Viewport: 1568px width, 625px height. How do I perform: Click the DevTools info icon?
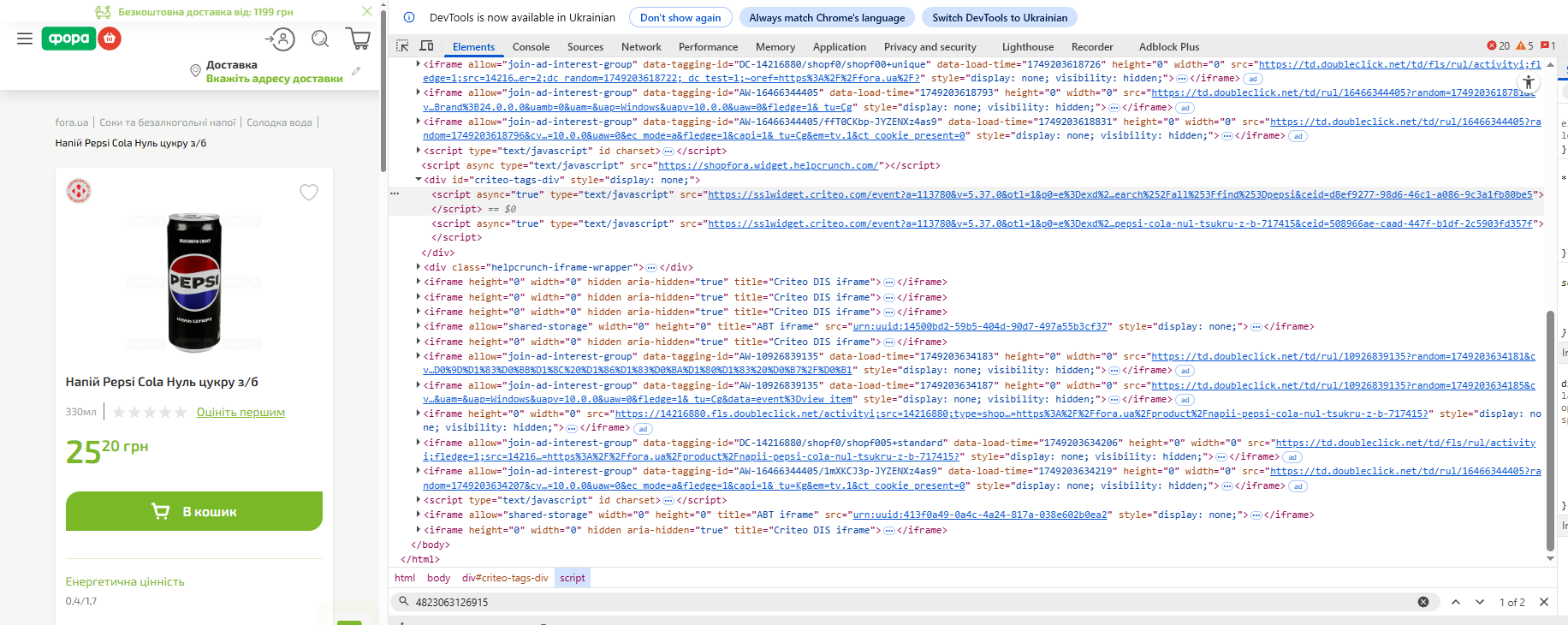tap(409, 17)
